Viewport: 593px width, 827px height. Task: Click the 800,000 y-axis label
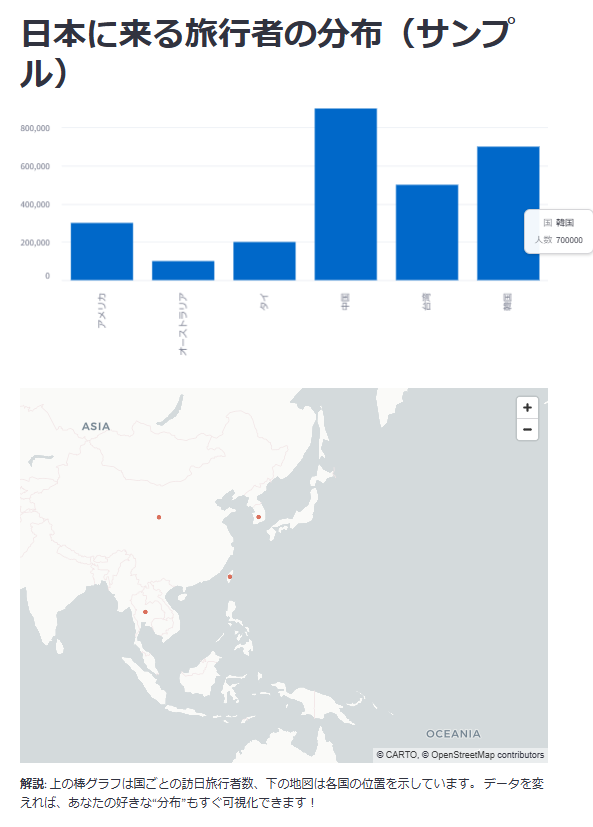tap(35, 128)
